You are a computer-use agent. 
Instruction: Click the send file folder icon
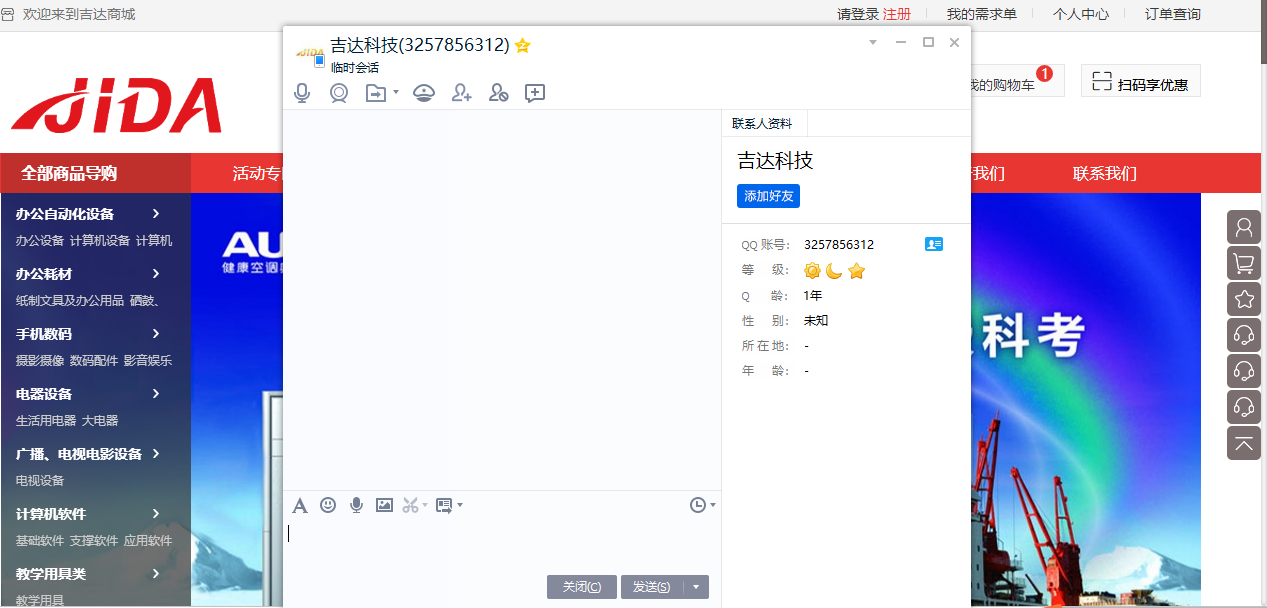[375, 93]
